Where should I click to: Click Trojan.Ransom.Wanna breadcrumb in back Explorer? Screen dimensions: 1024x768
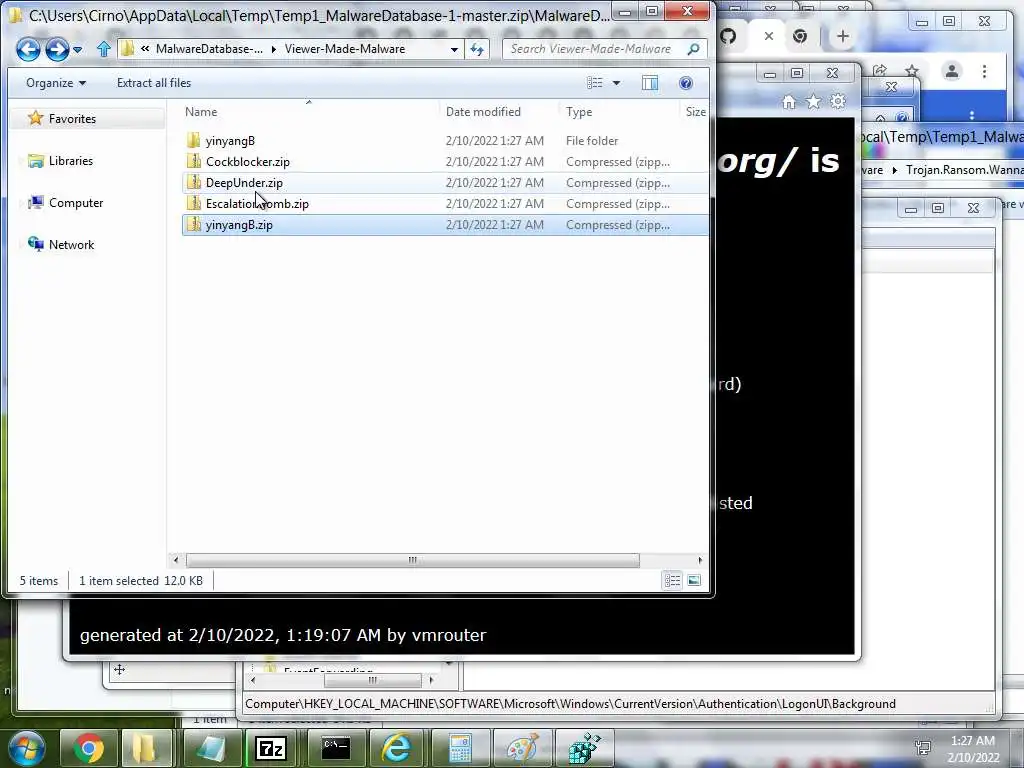point(965,170)
